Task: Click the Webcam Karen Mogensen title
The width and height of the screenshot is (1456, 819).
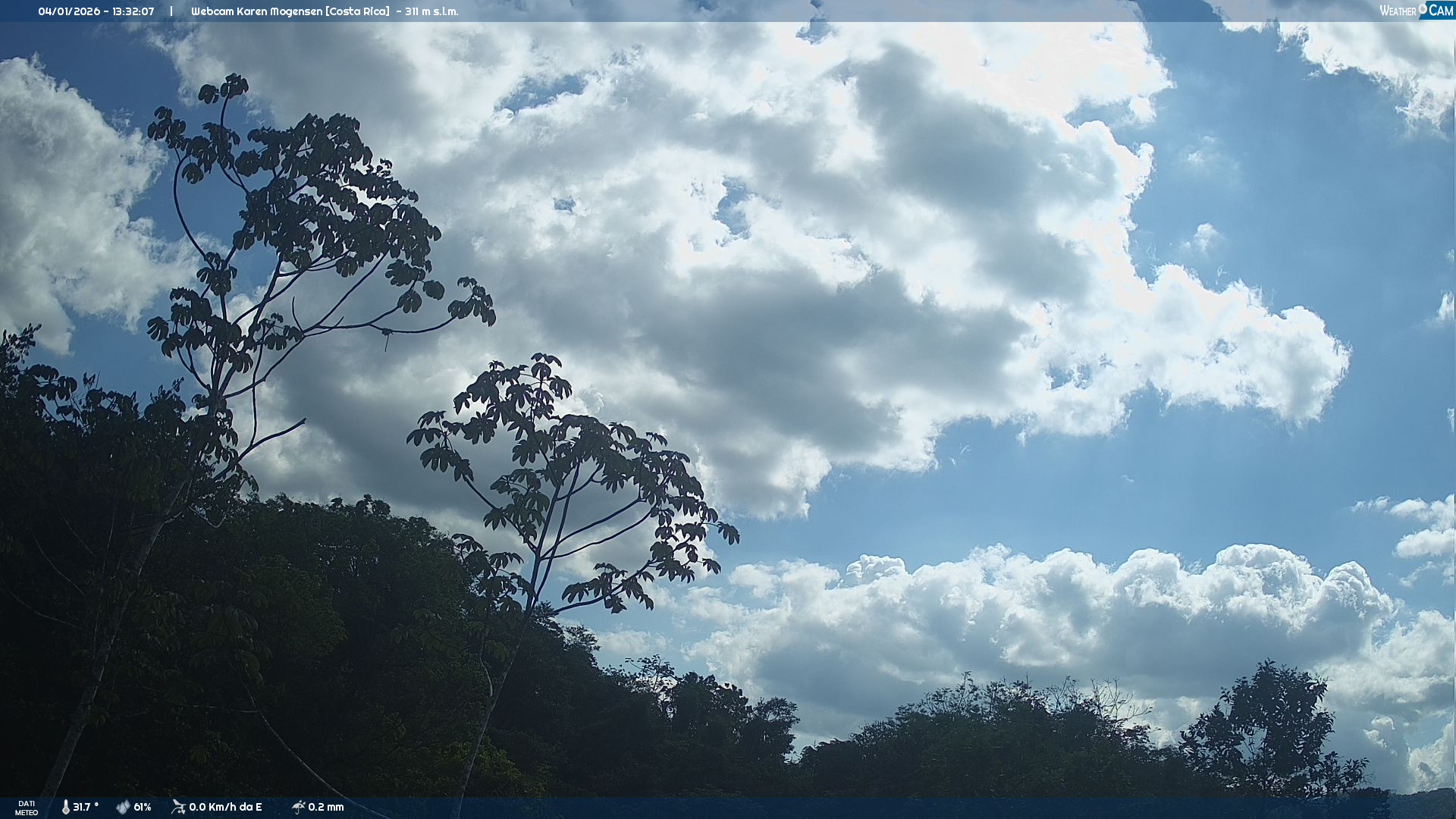Action: [257, 11]
